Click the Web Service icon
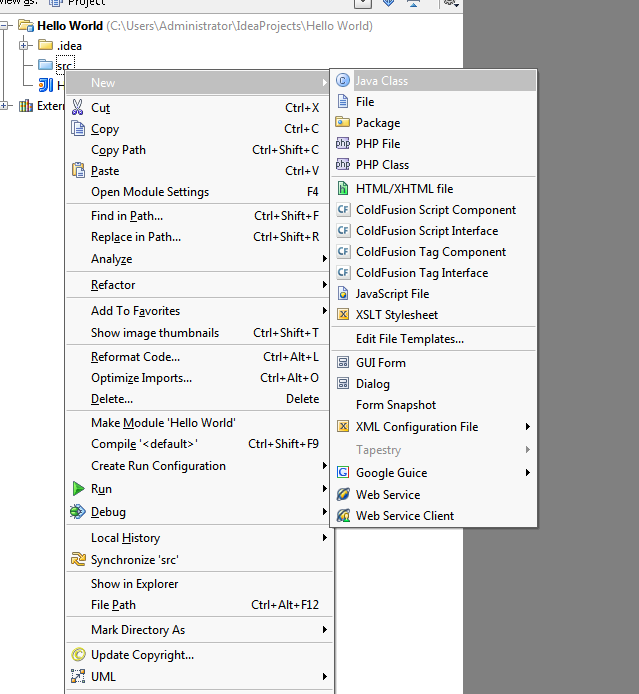This screenshot has height=694, width=639. [343, 494]
